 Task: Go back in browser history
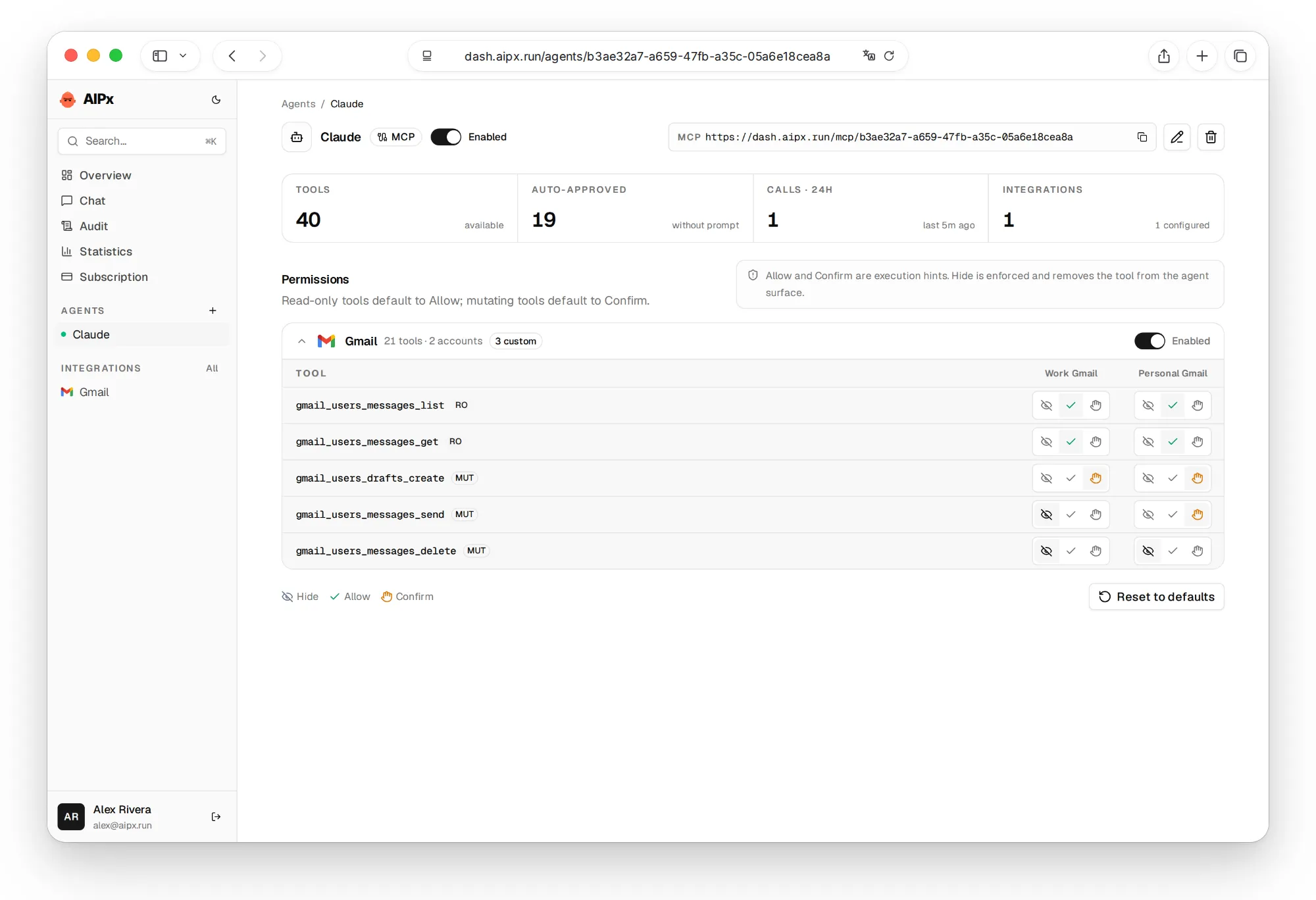tap(232, 56)
